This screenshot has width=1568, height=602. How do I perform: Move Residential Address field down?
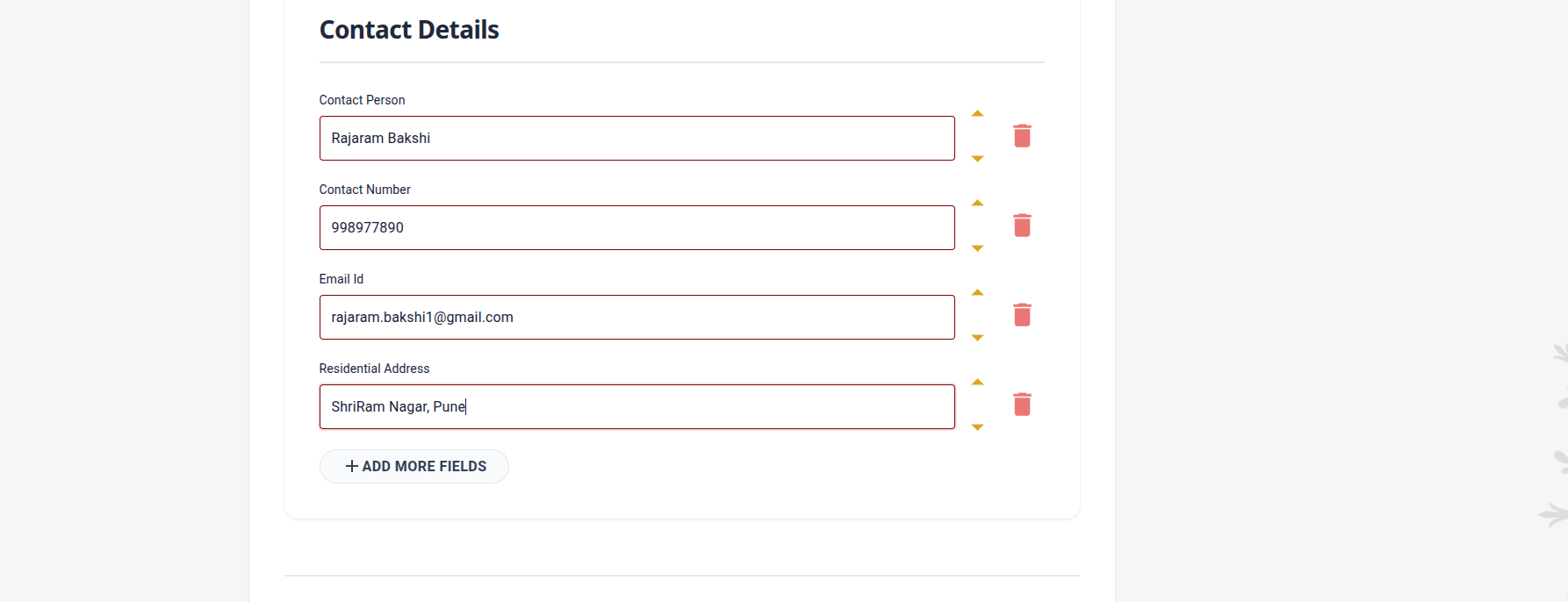coord(977,427)
